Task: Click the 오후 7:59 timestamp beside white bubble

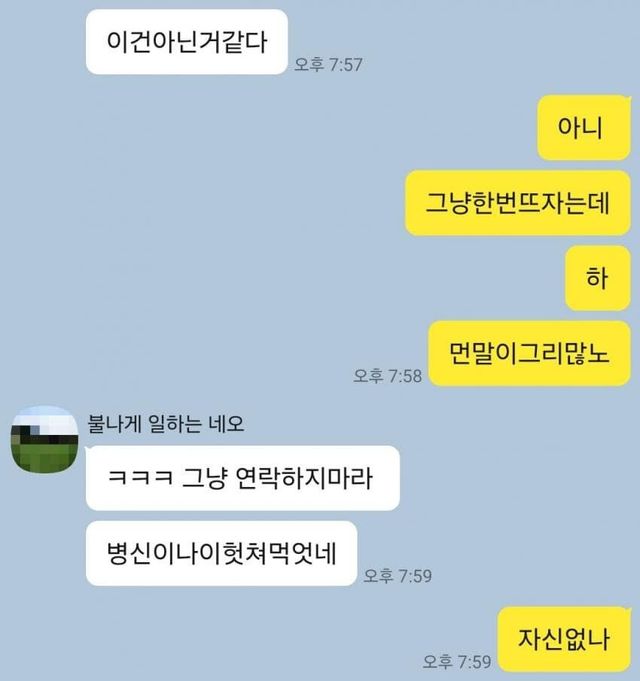Action: coord(398,576)
